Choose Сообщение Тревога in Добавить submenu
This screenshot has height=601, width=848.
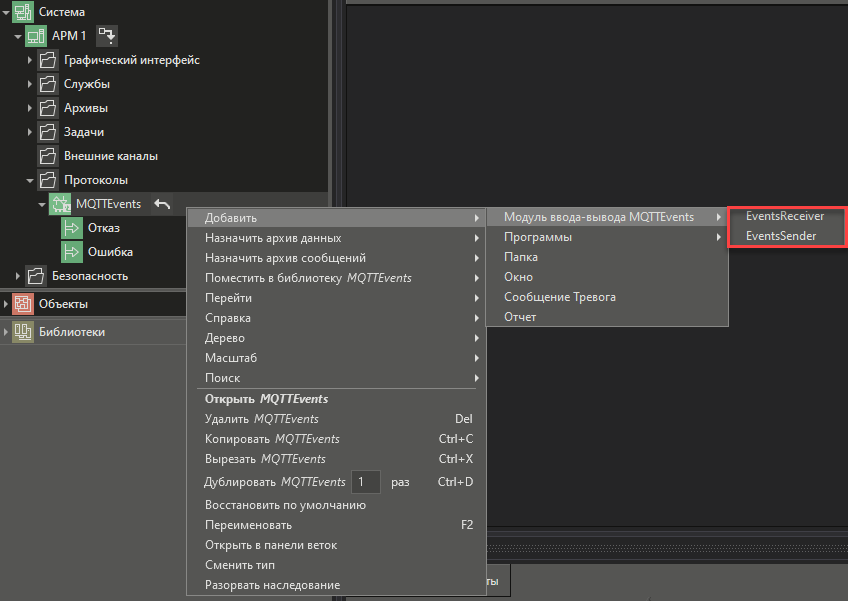pyautogui.click(x=559, y=297)
